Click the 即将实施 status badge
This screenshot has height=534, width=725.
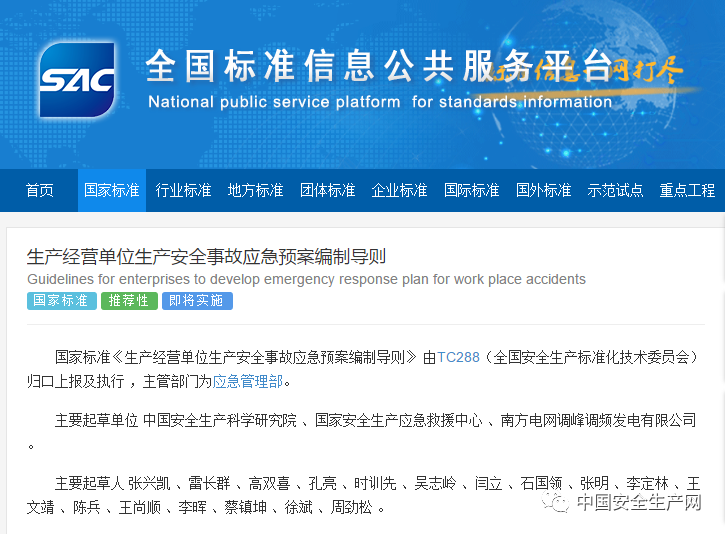197,301
